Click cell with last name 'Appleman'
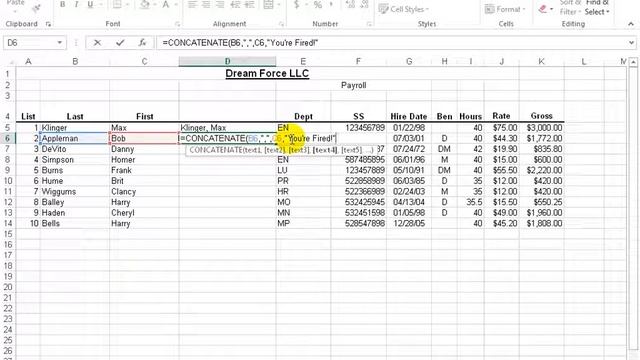Screen dimensions: 640x360 75,138
